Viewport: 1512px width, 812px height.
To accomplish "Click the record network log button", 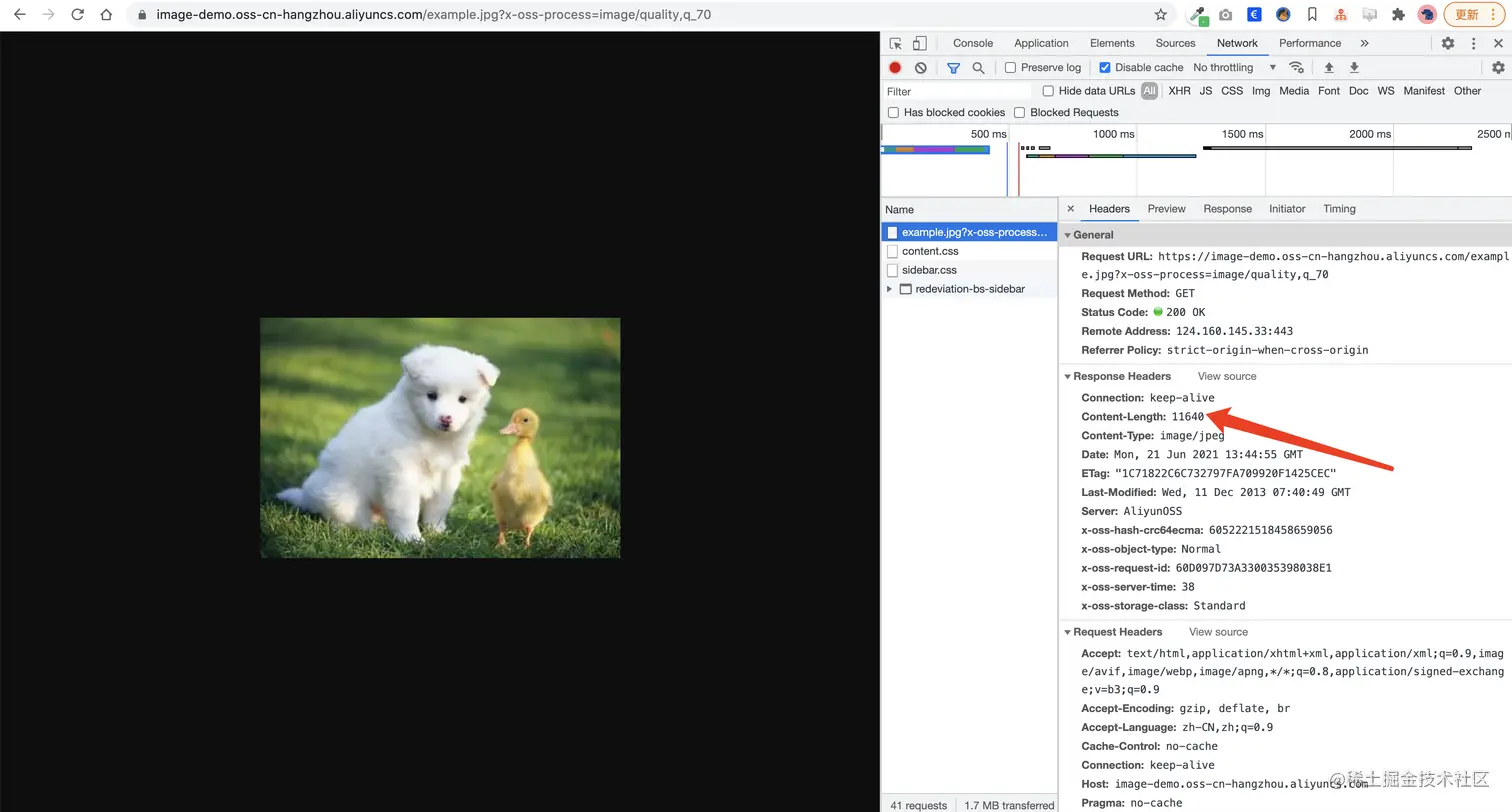I will point(895,68).
